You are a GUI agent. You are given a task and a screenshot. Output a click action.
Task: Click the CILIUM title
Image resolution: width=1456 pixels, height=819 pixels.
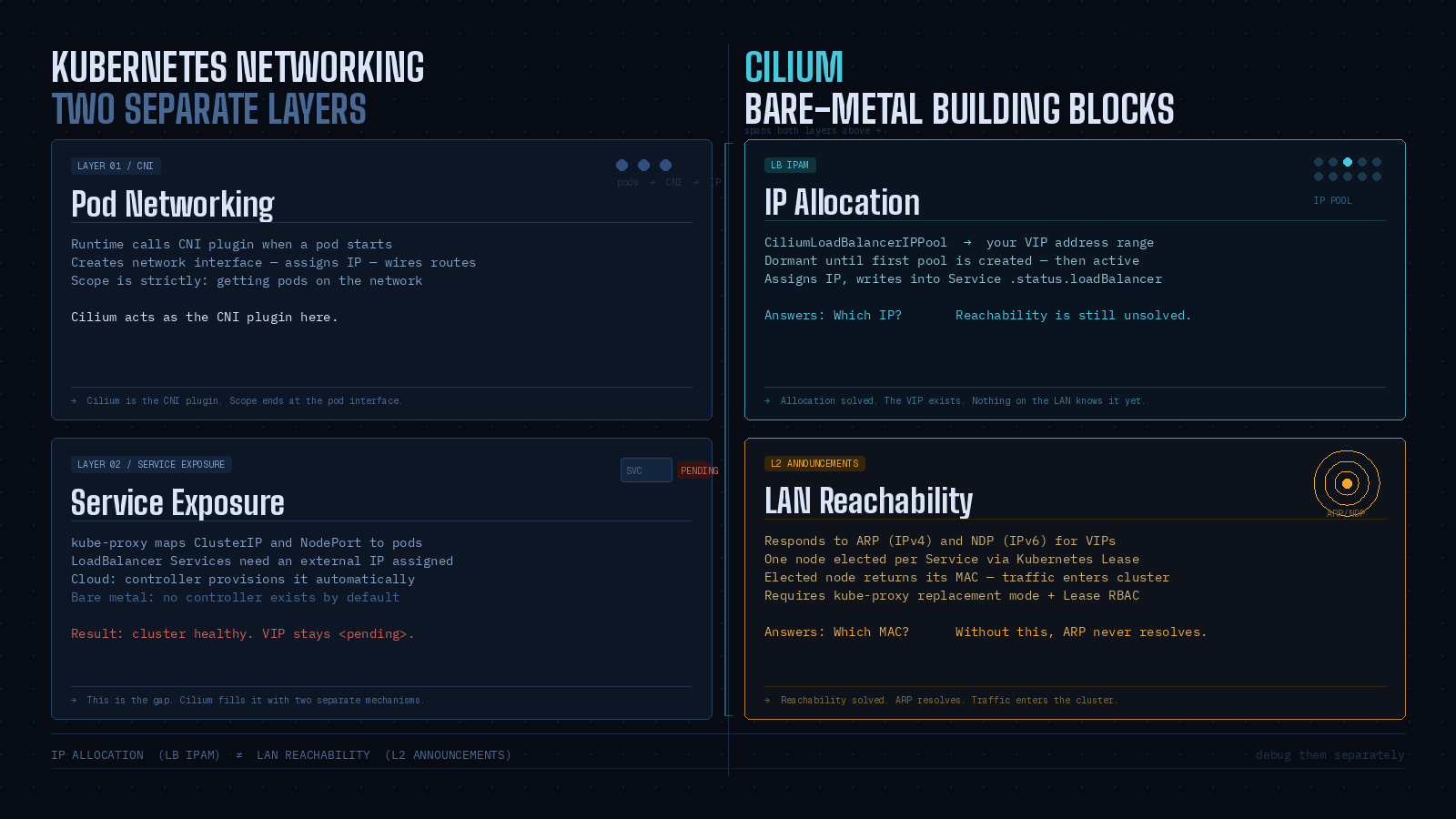(x=794, y=67)
